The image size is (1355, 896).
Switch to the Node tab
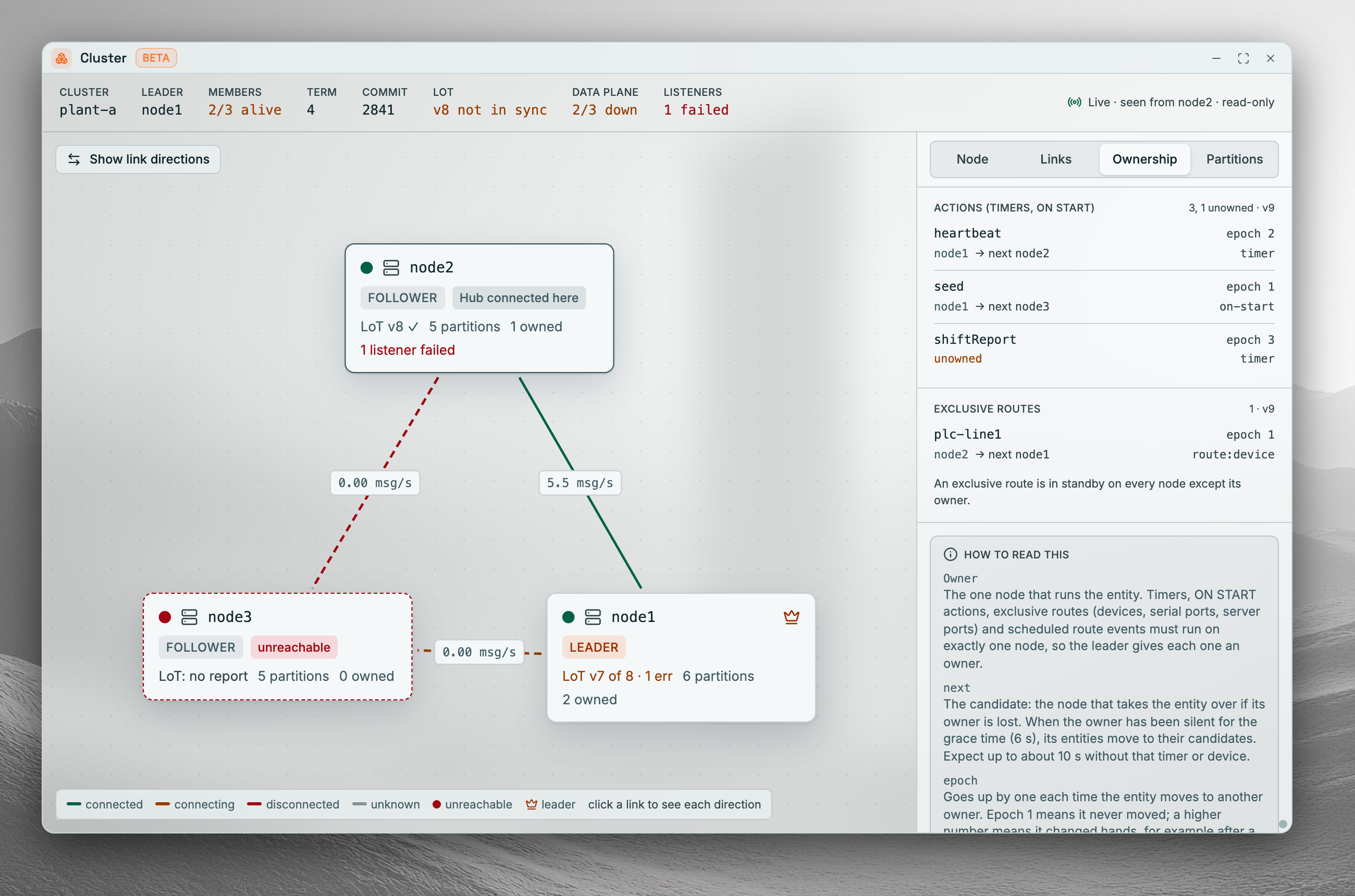(972, 159)
